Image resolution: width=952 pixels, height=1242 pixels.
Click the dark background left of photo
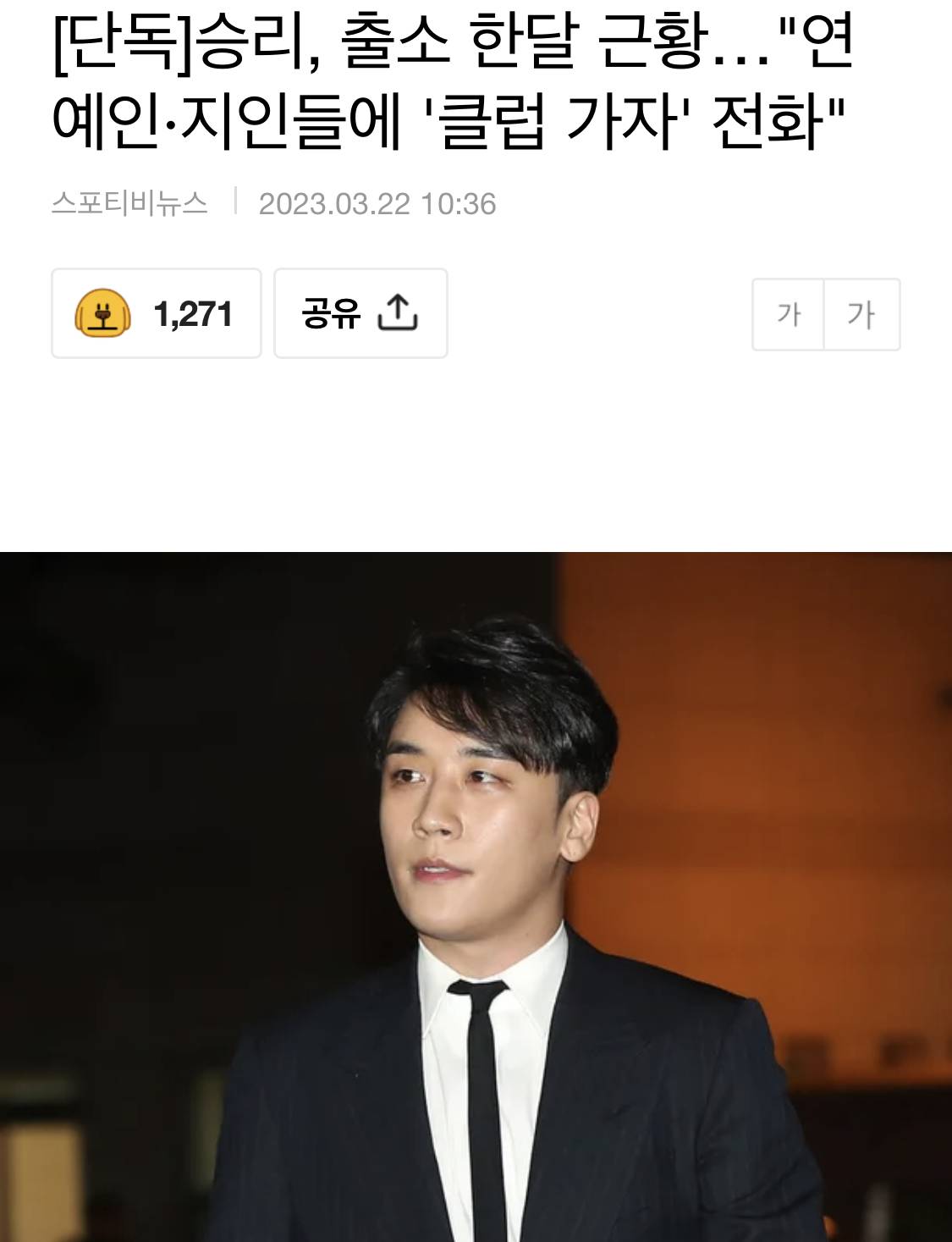coord(169,804)
